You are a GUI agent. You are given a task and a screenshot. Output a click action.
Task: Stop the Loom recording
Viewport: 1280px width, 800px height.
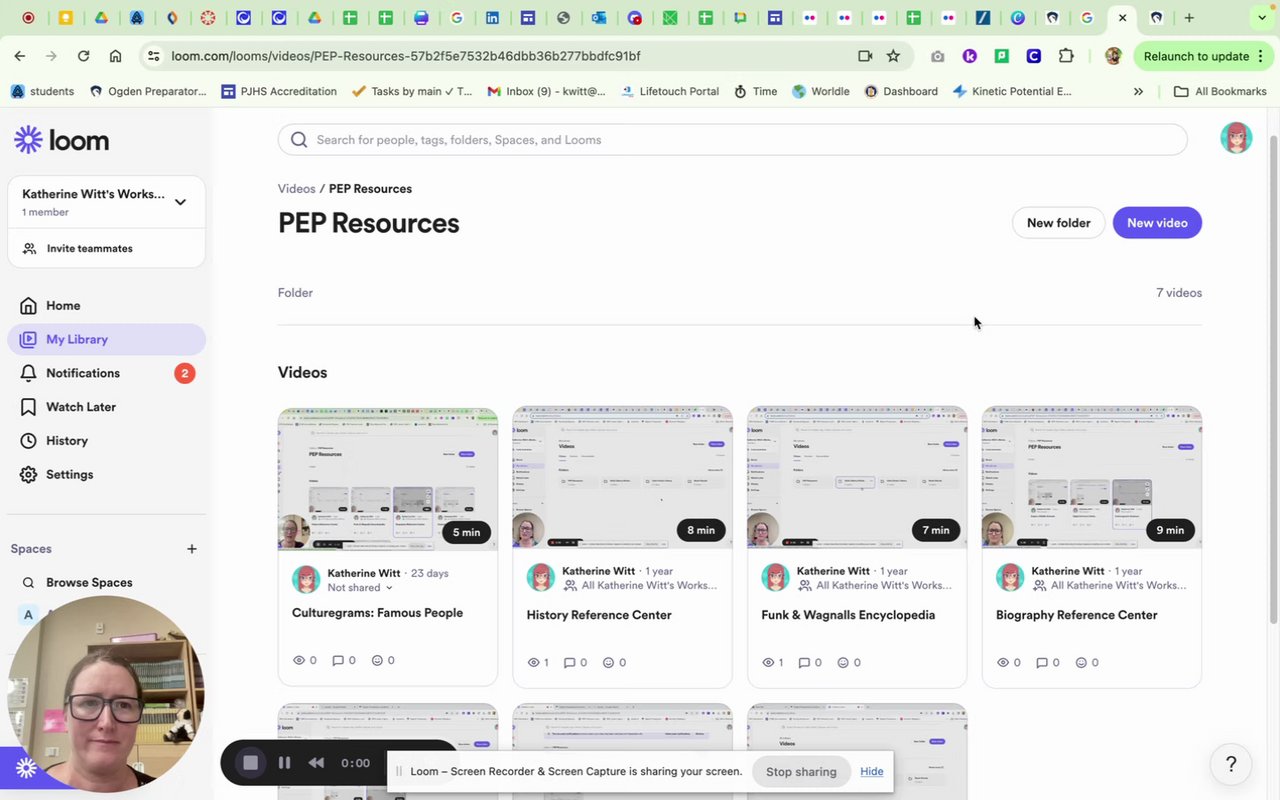coord(250,763)
